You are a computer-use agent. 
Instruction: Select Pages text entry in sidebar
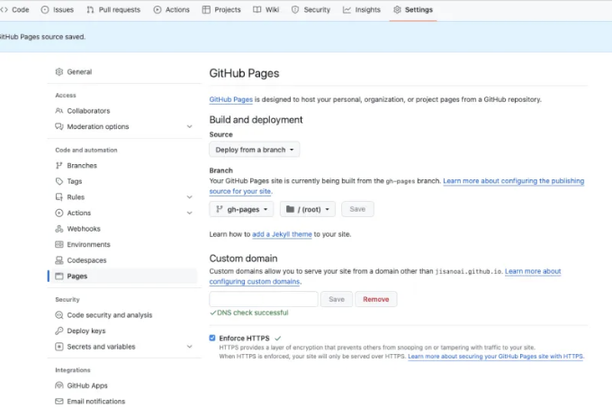coord(77,276)
